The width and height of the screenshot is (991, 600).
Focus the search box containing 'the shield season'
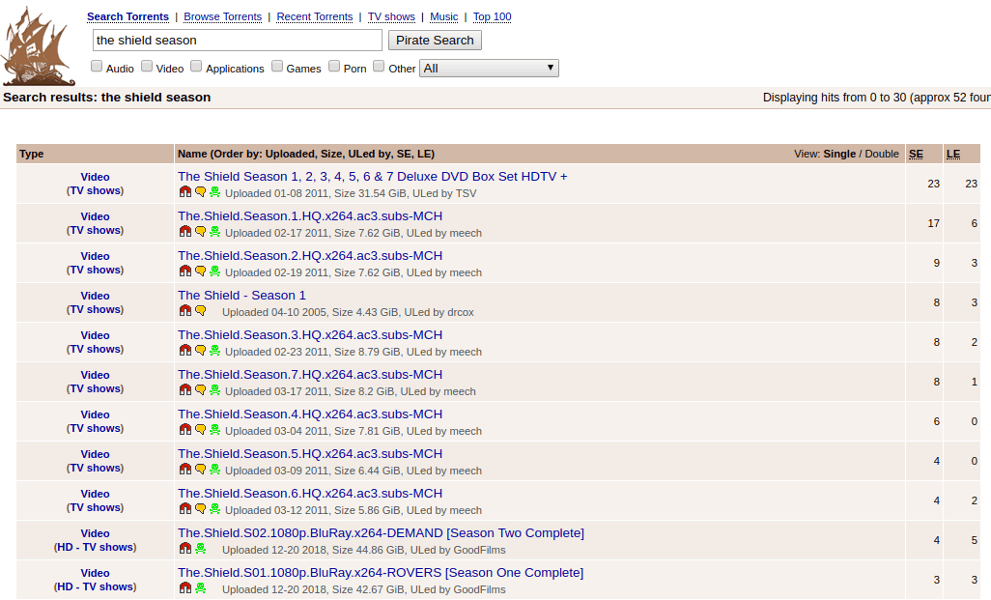pyautogui.click(x=237, y=40)
